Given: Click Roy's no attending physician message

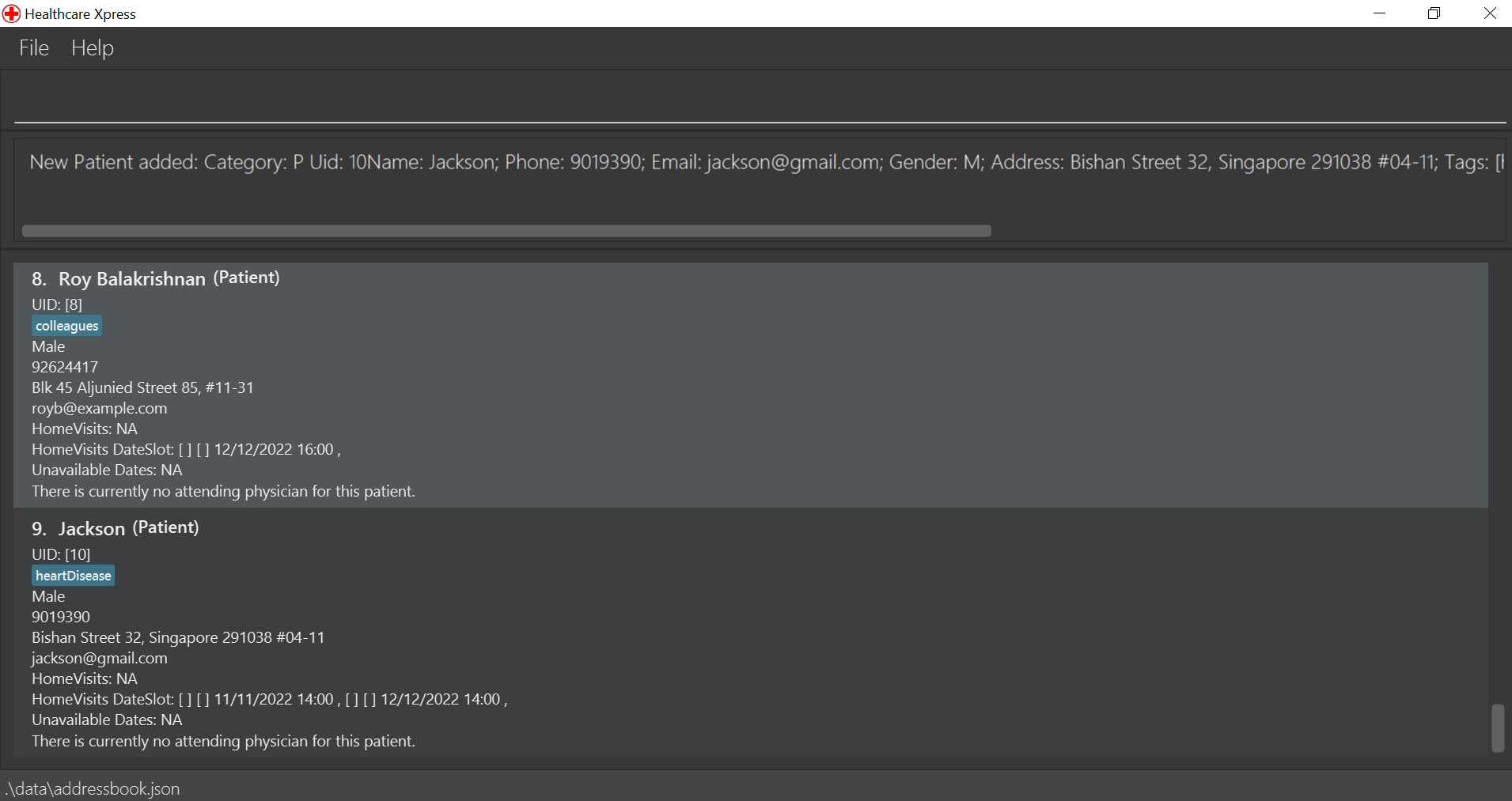Looking at the screenshot, I should [x=223, y=491].
